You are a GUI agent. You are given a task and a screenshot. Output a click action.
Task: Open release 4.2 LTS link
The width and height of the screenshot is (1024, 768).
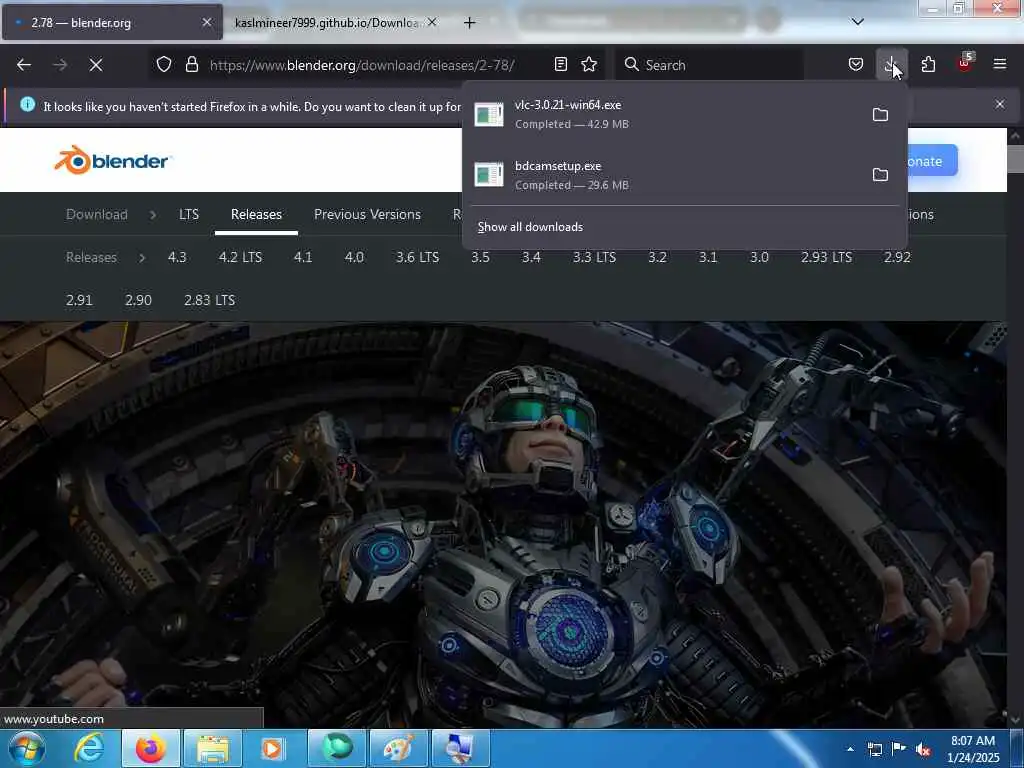coord(240,257)
